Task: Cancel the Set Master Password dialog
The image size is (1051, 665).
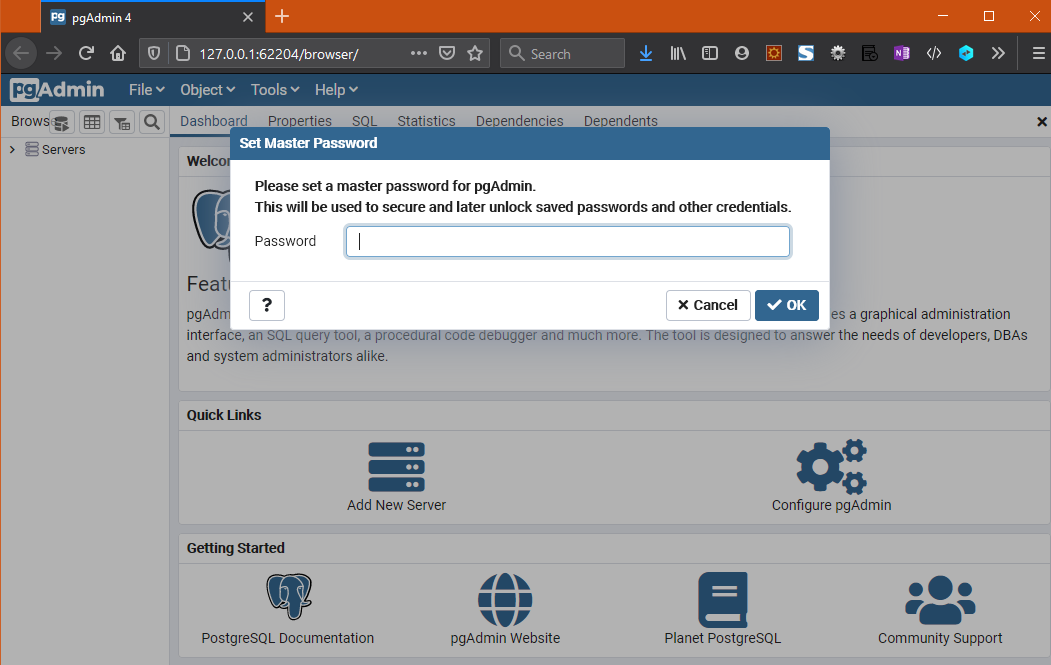Action: click(707, 305)
